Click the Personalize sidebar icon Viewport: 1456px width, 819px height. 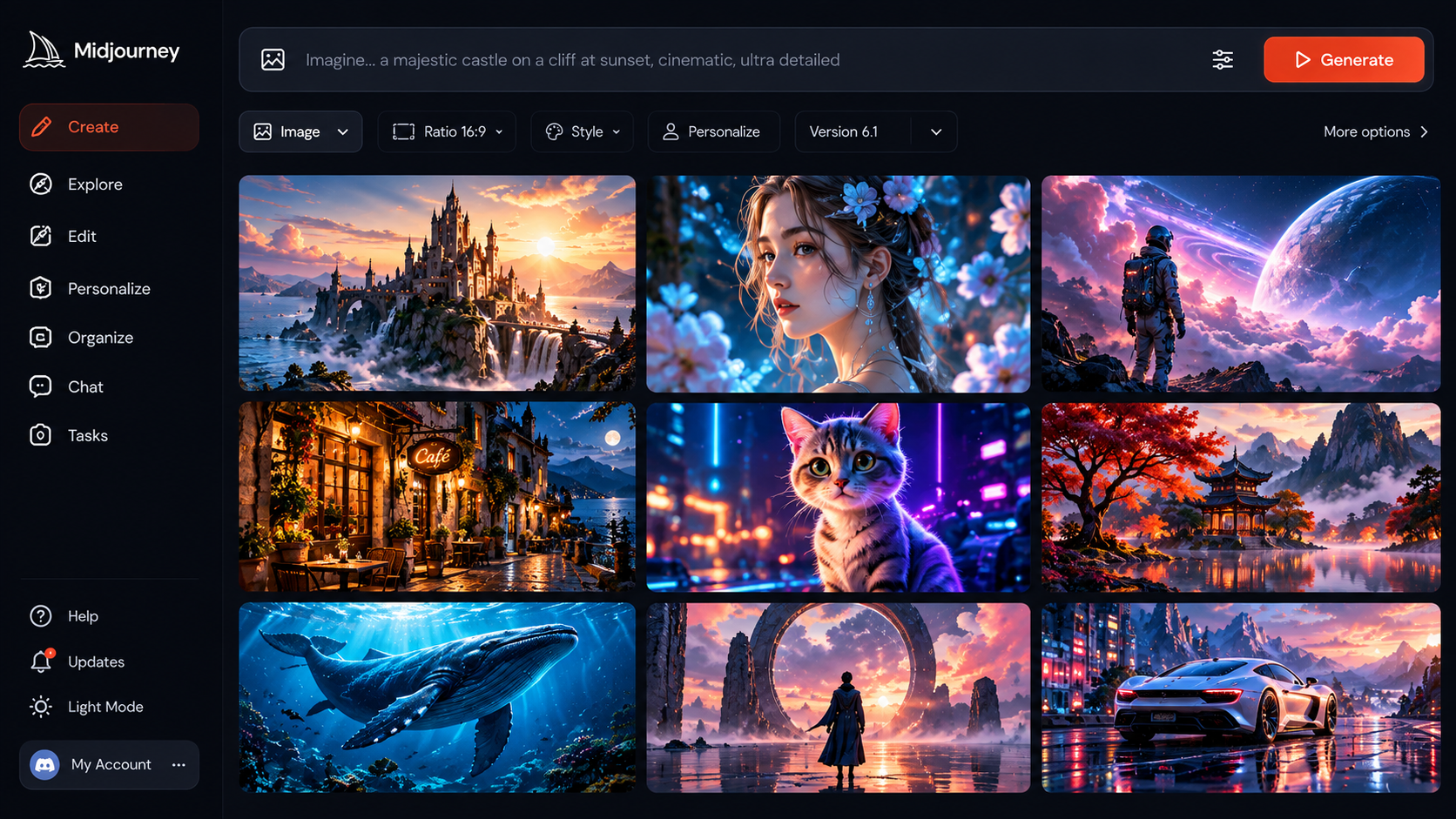point(41,288)
